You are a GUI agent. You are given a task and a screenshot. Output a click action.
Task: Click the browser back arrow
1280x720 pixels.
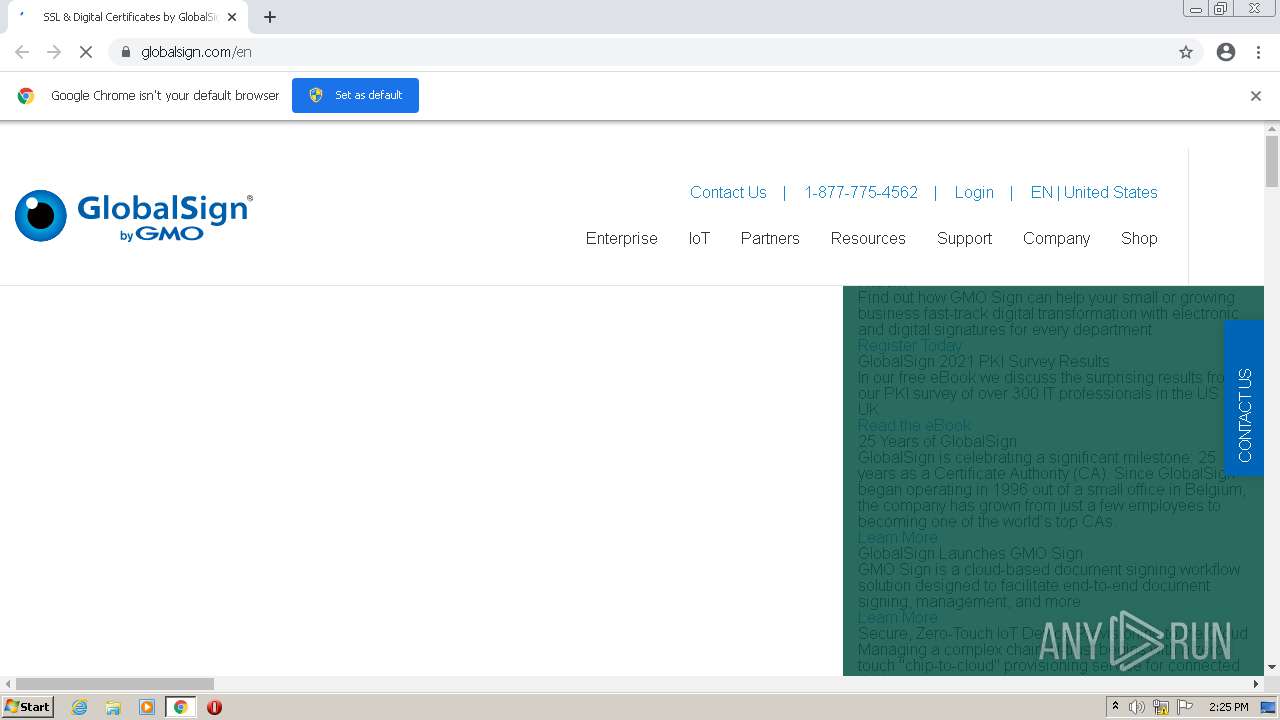click(22, 52)
